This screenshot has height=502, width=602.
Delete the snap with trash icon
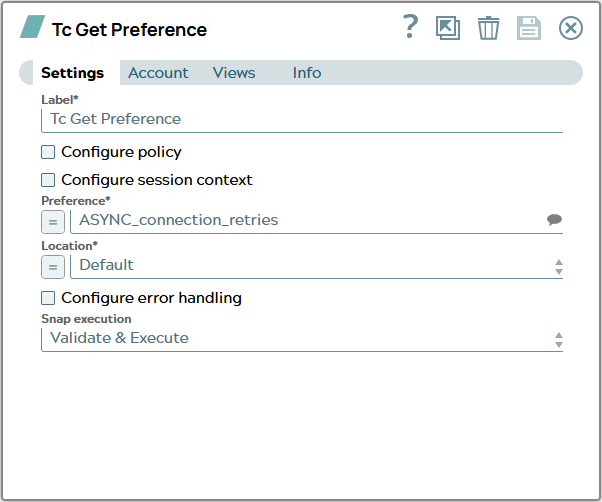(x=488, y=28)
